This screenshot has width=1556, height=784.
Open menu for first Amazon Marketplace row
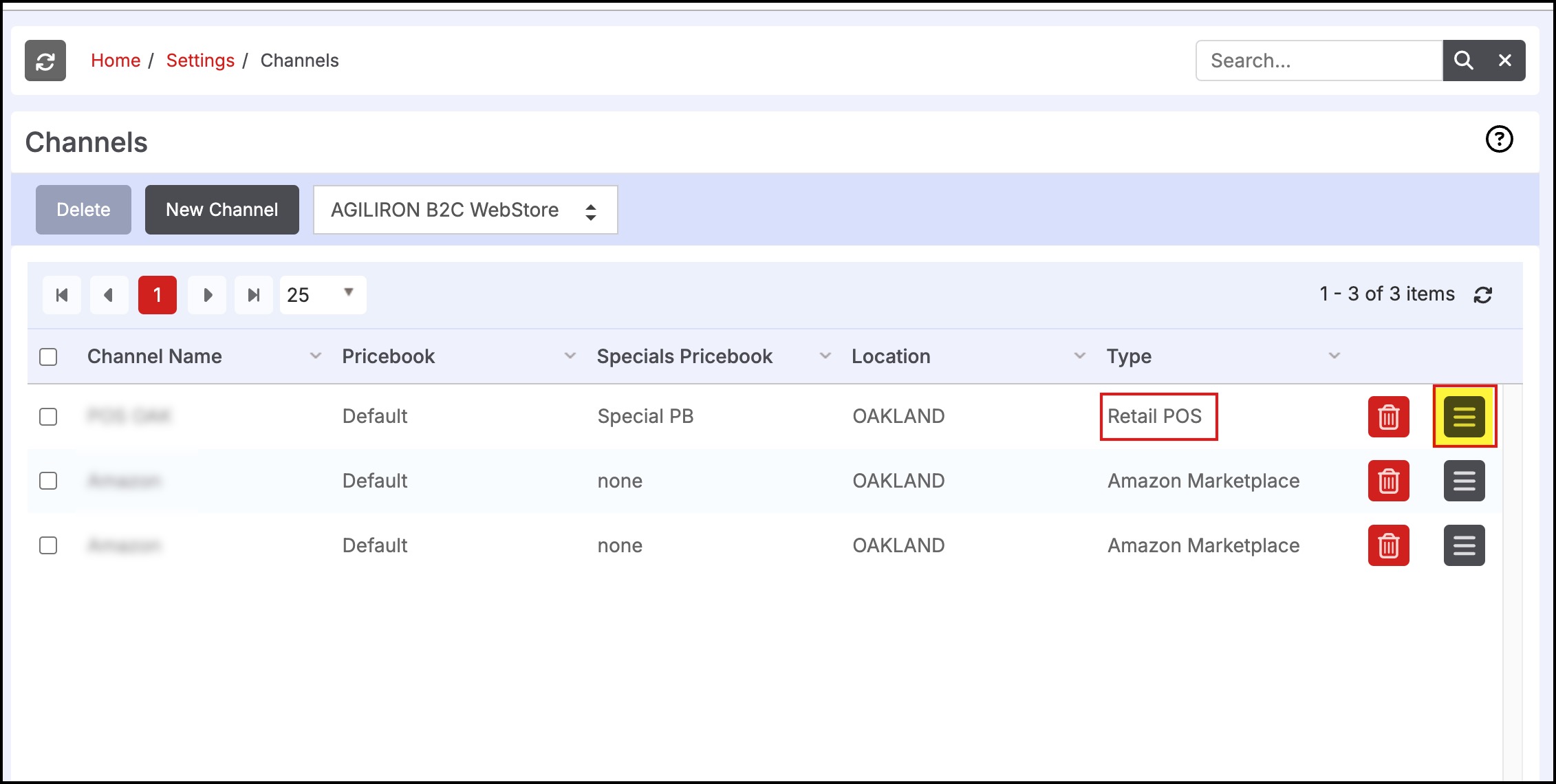pyautogui.click(x=1464, y=481)
